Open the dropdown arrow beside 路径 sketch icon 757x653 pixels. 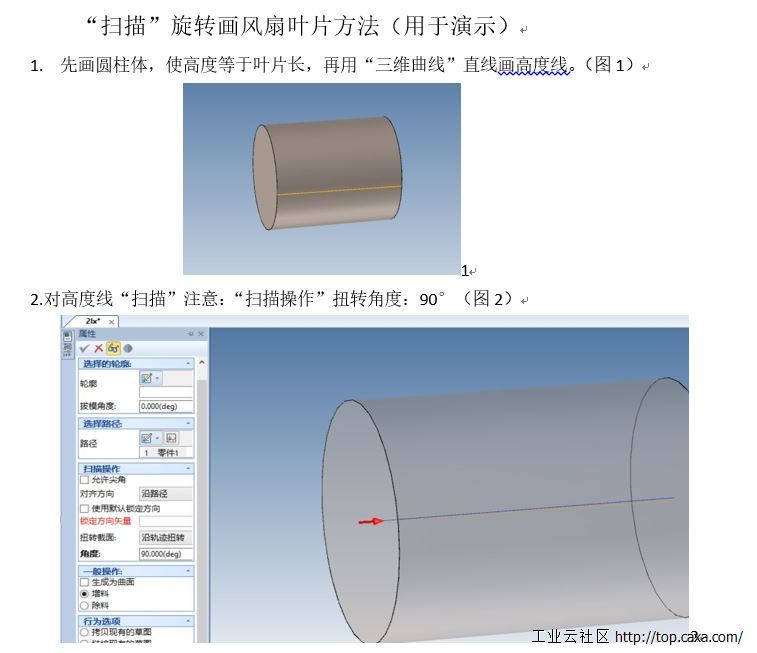(x=157, y=438)
